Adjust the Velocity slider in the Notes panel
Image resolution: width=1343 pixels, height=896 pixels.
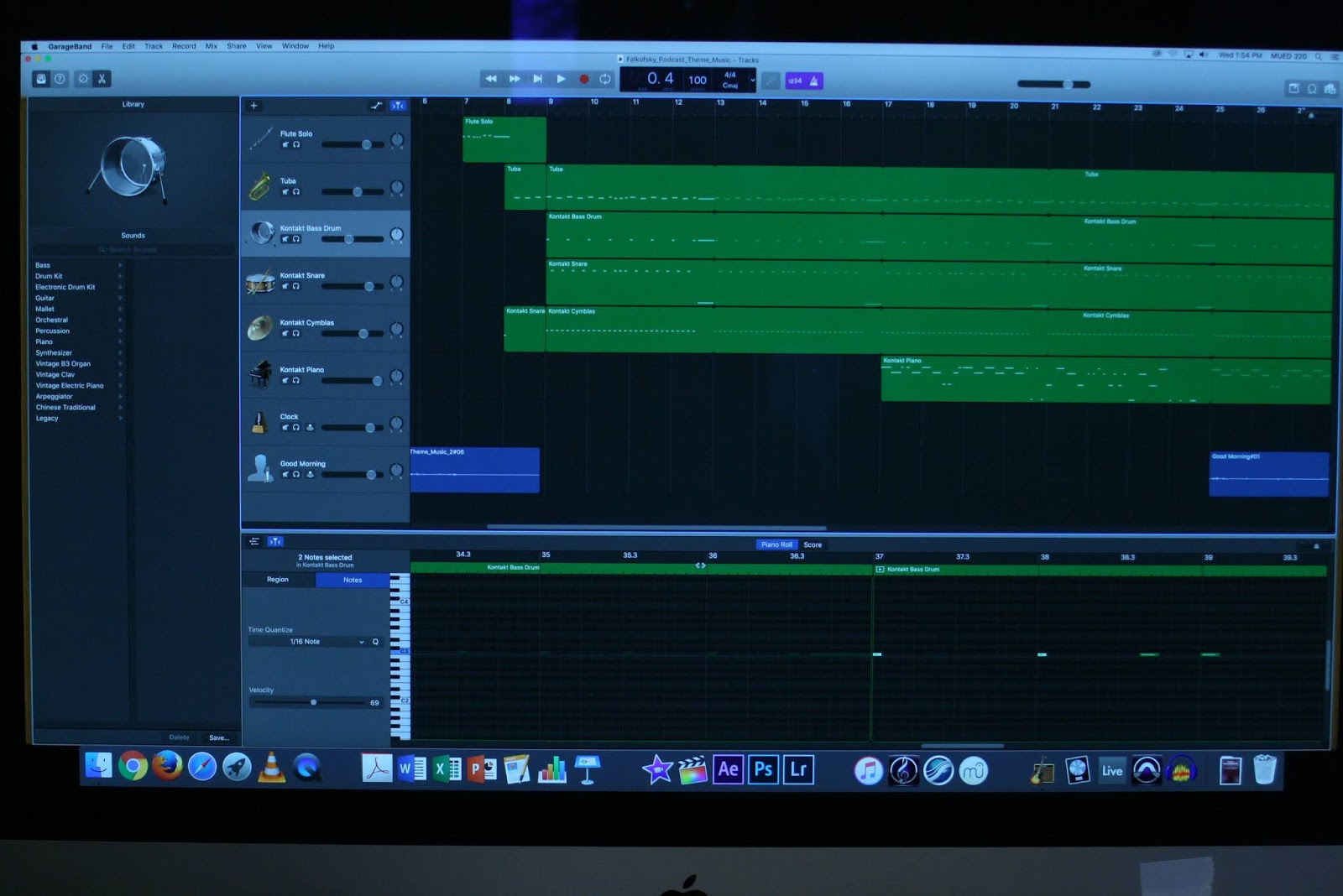point(313,702)
